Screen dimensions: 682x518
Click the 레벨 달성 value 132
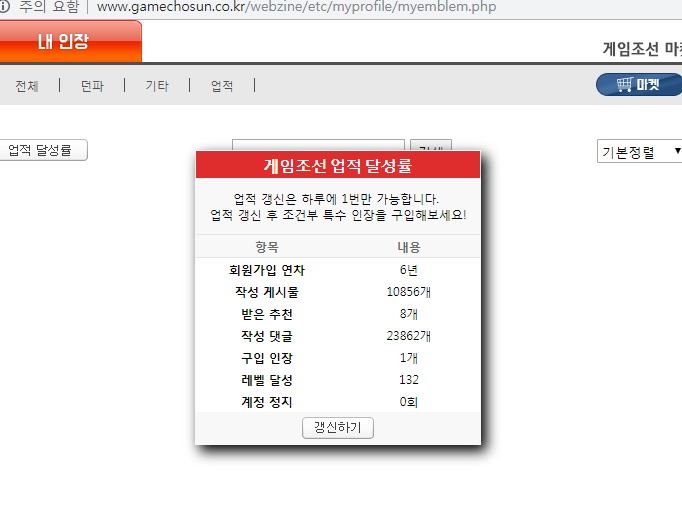pos(408,380)
